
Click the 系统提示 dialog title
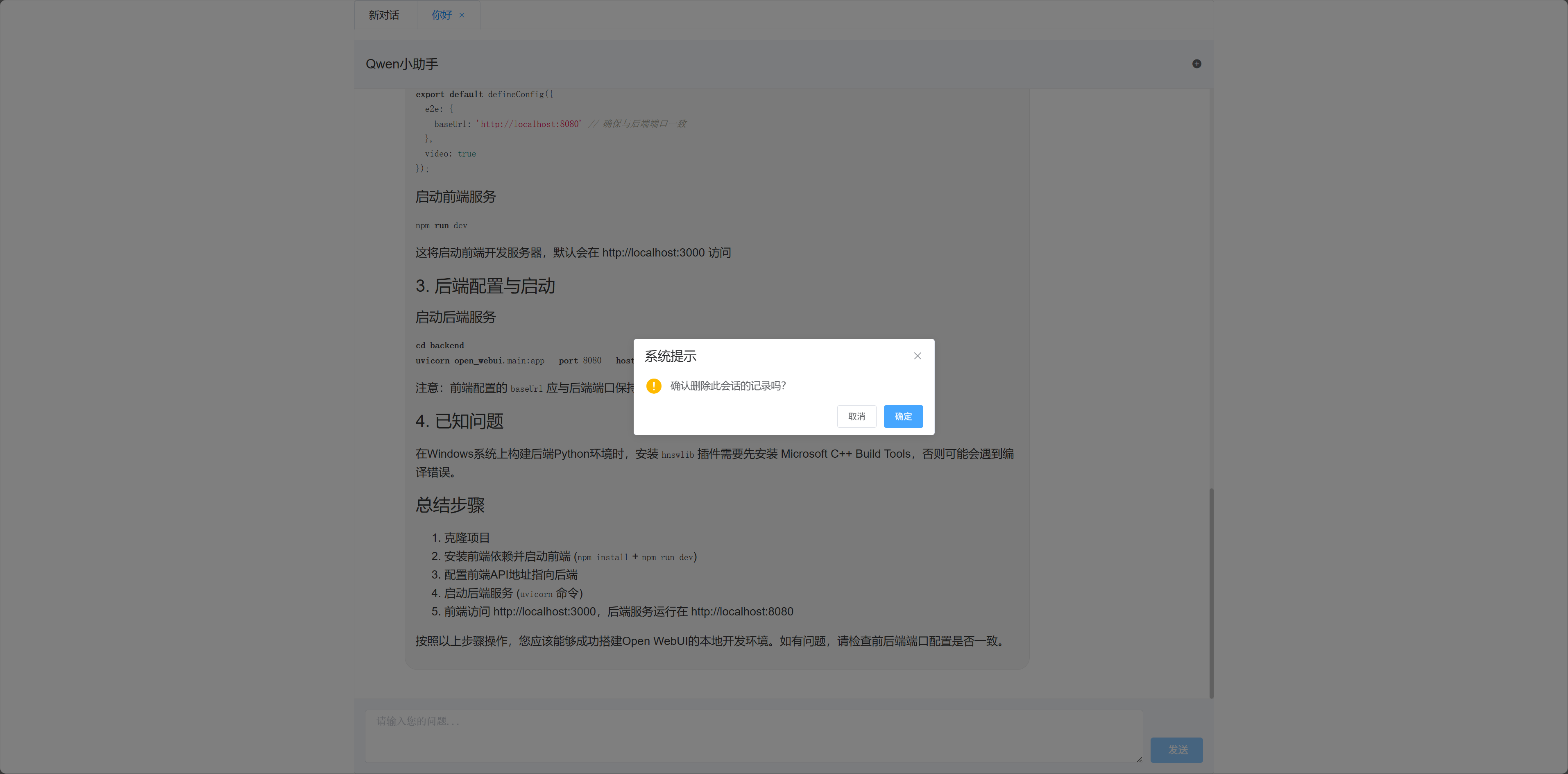(670, 356)
